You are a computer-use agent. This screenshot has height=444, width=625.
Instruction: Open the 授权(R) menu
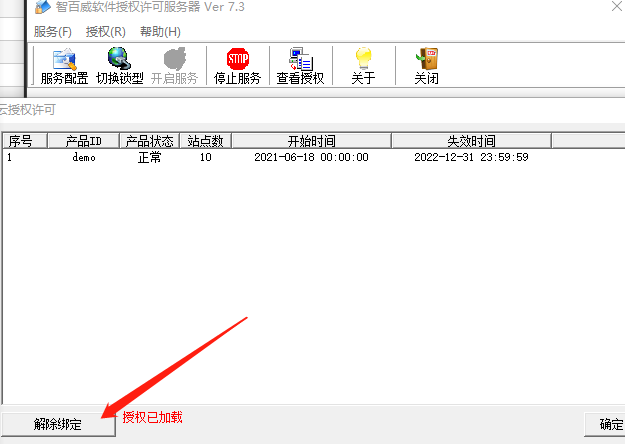(x=105, y=31)
